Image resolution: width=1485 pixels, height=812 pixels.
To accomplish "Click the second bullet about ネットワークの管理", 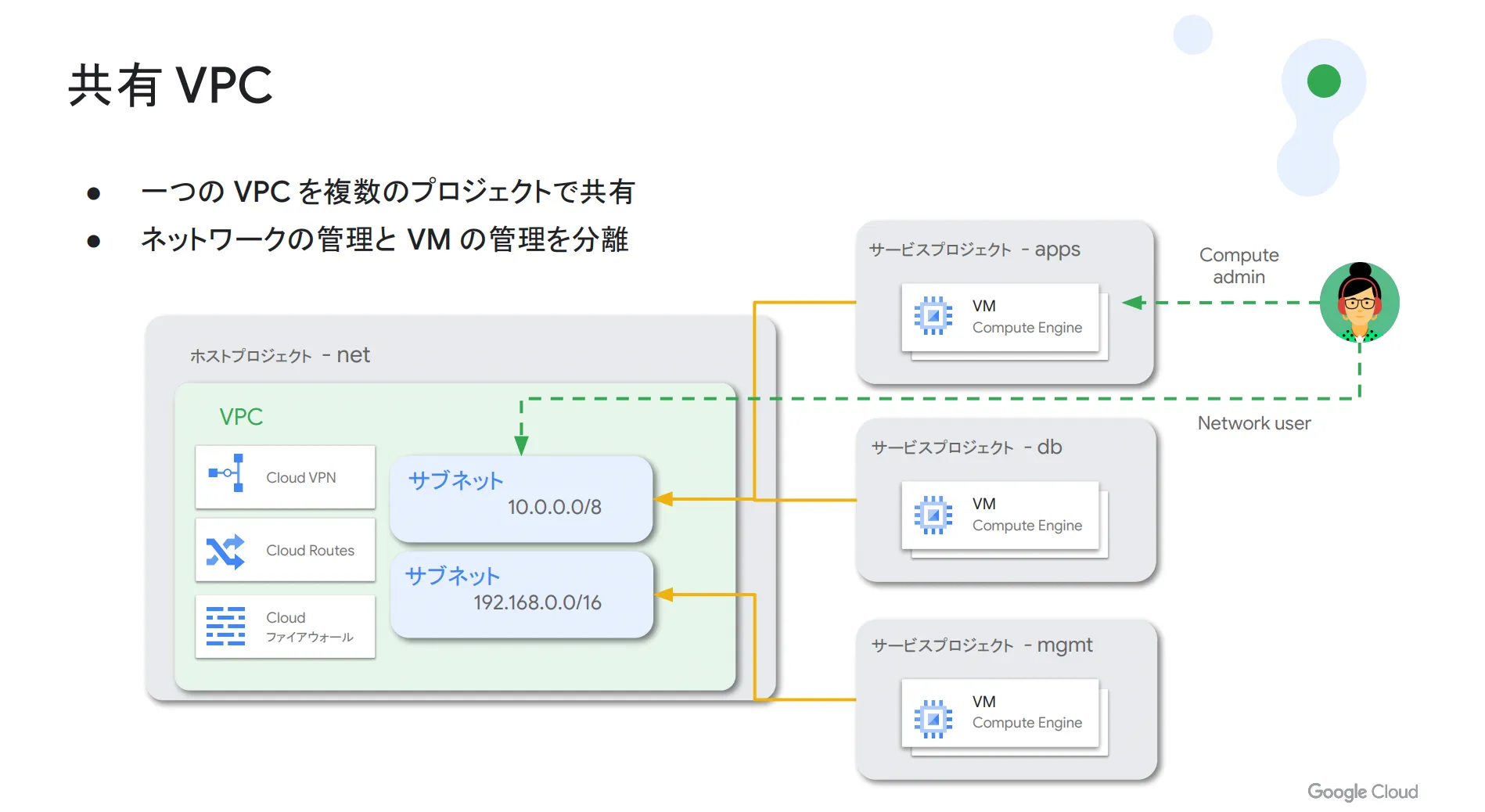I will (384, 239).
